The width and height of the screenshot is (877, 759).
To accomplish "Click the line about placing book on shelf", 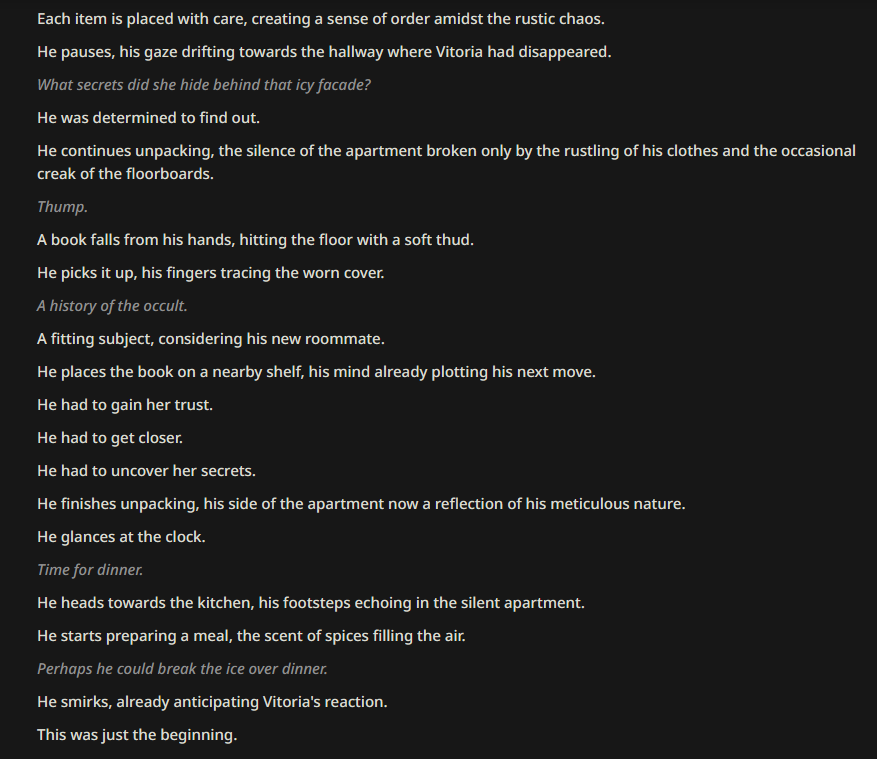I will (316, 372).
